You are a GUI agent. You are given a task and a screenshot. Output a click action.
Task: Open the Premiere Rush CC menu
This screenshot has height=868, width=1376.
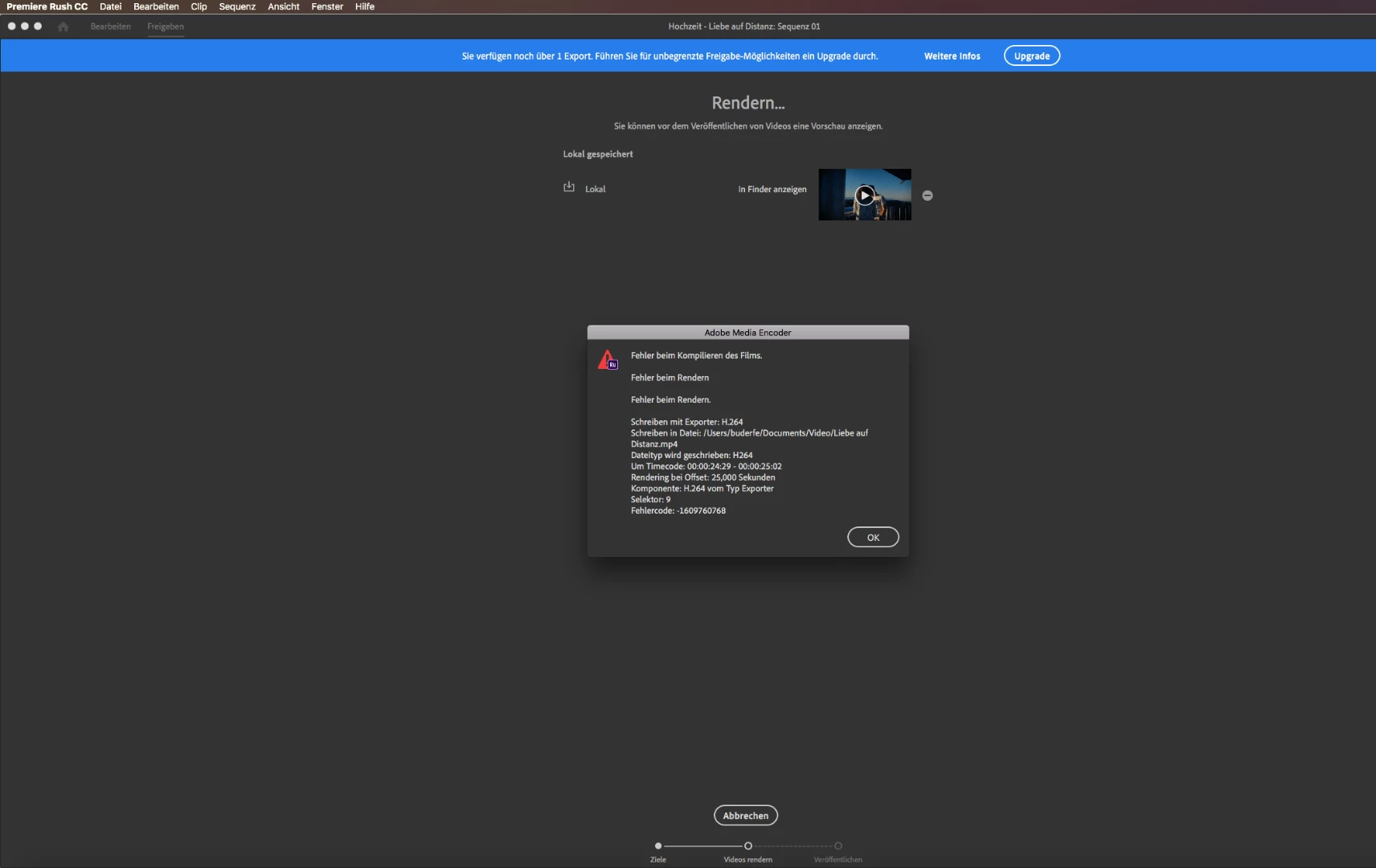47,6
